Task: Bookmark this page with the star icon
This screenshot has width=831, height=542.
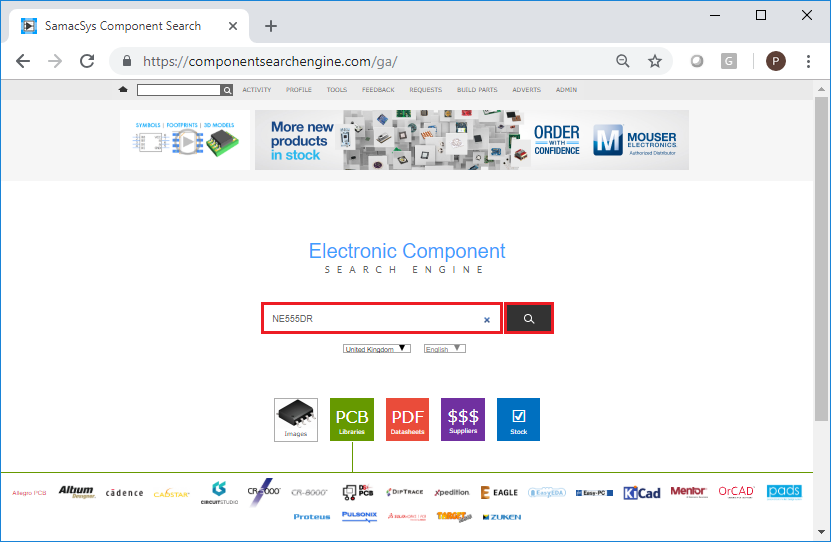Action: 655,61
